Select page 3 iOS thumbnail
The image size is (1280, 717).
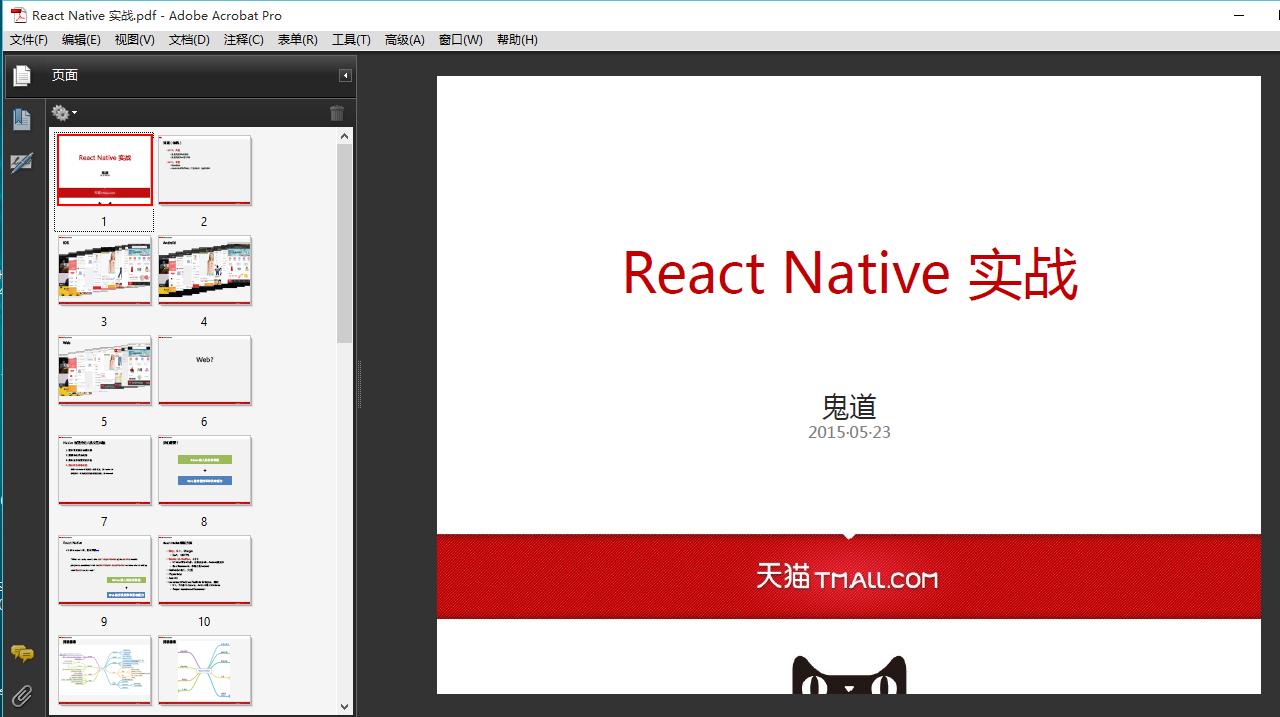click(105, 270)
